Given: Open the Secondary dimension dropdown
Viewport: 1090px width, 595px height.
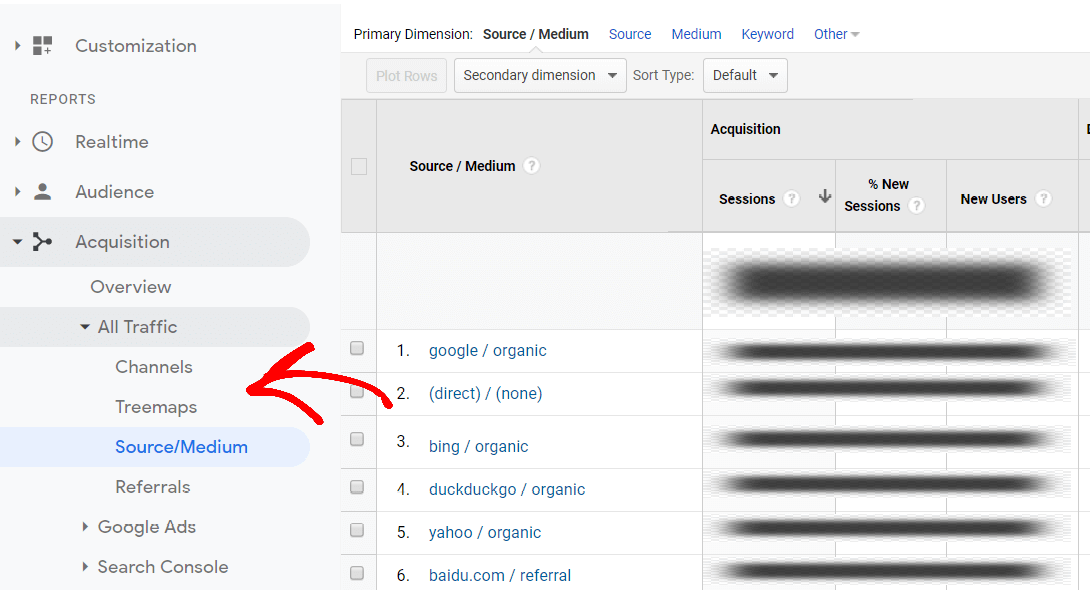Looking at the screenshot, I should pyautogui.click(x=539, y=75).
